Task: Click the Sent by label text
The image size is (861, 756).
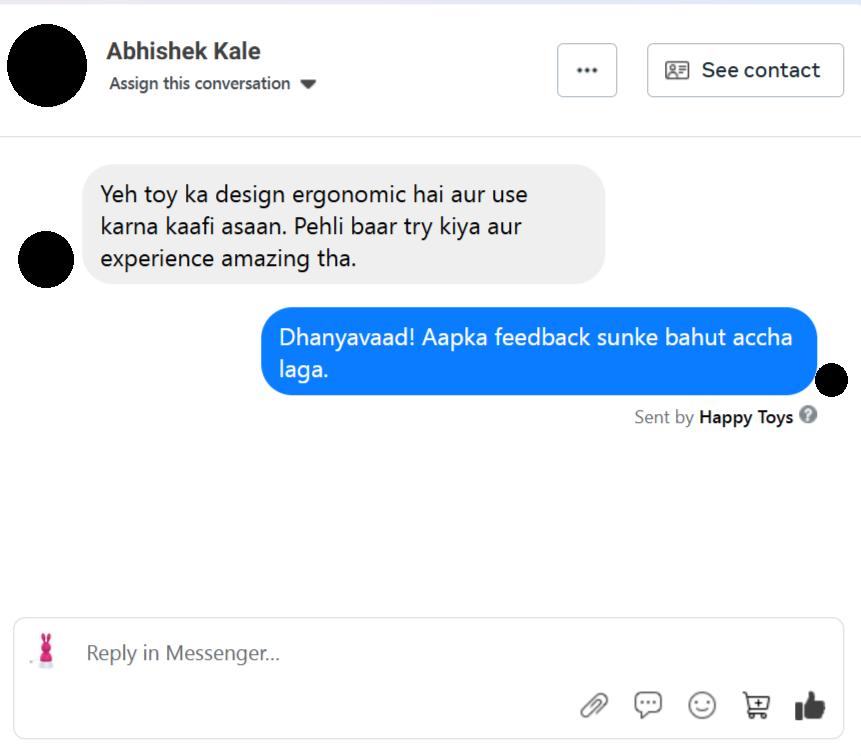Action: [x=663, y=417]
